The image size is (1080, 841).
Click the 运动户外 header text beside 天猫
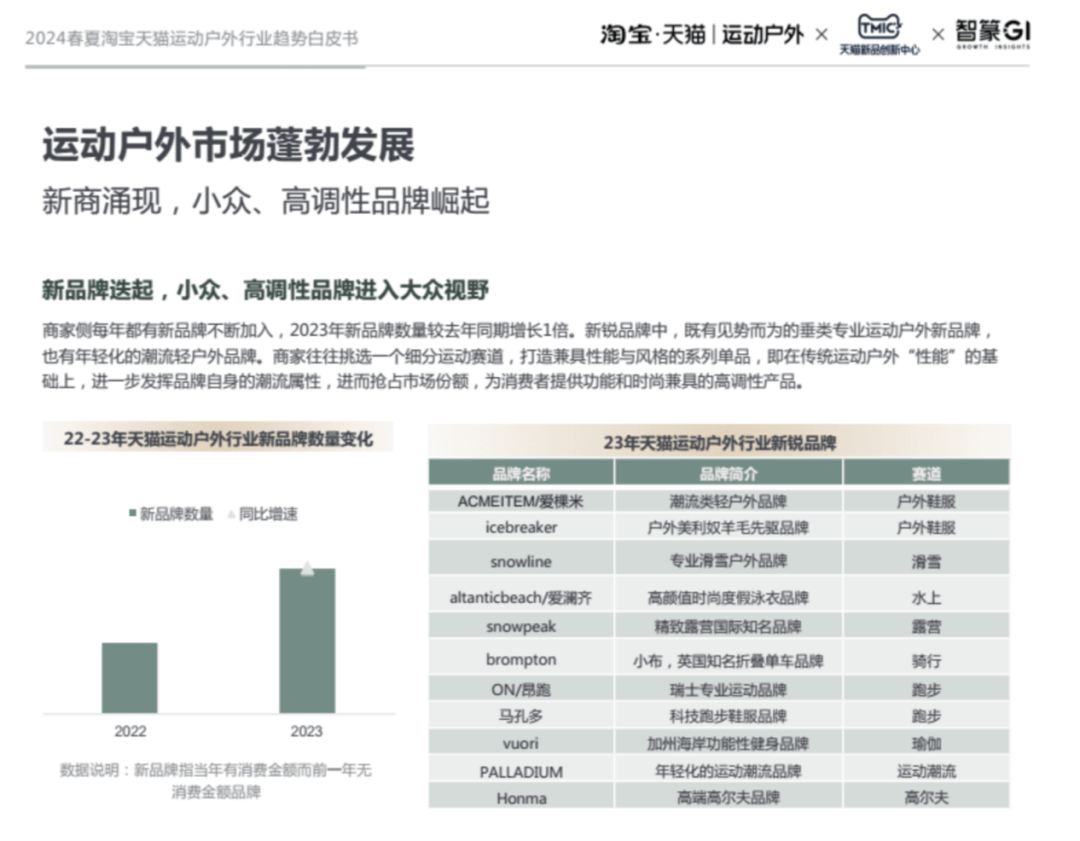[762, 34]
